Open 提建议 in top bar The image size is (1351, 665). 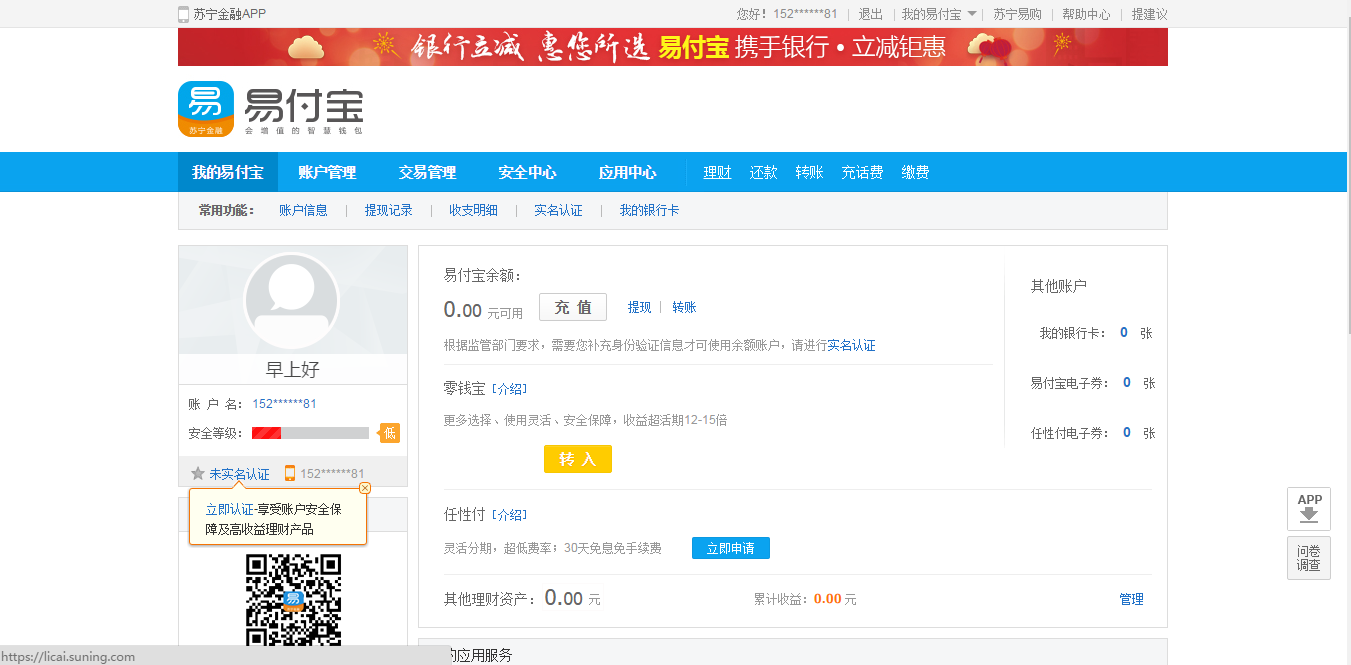[x=1149, y=14]
